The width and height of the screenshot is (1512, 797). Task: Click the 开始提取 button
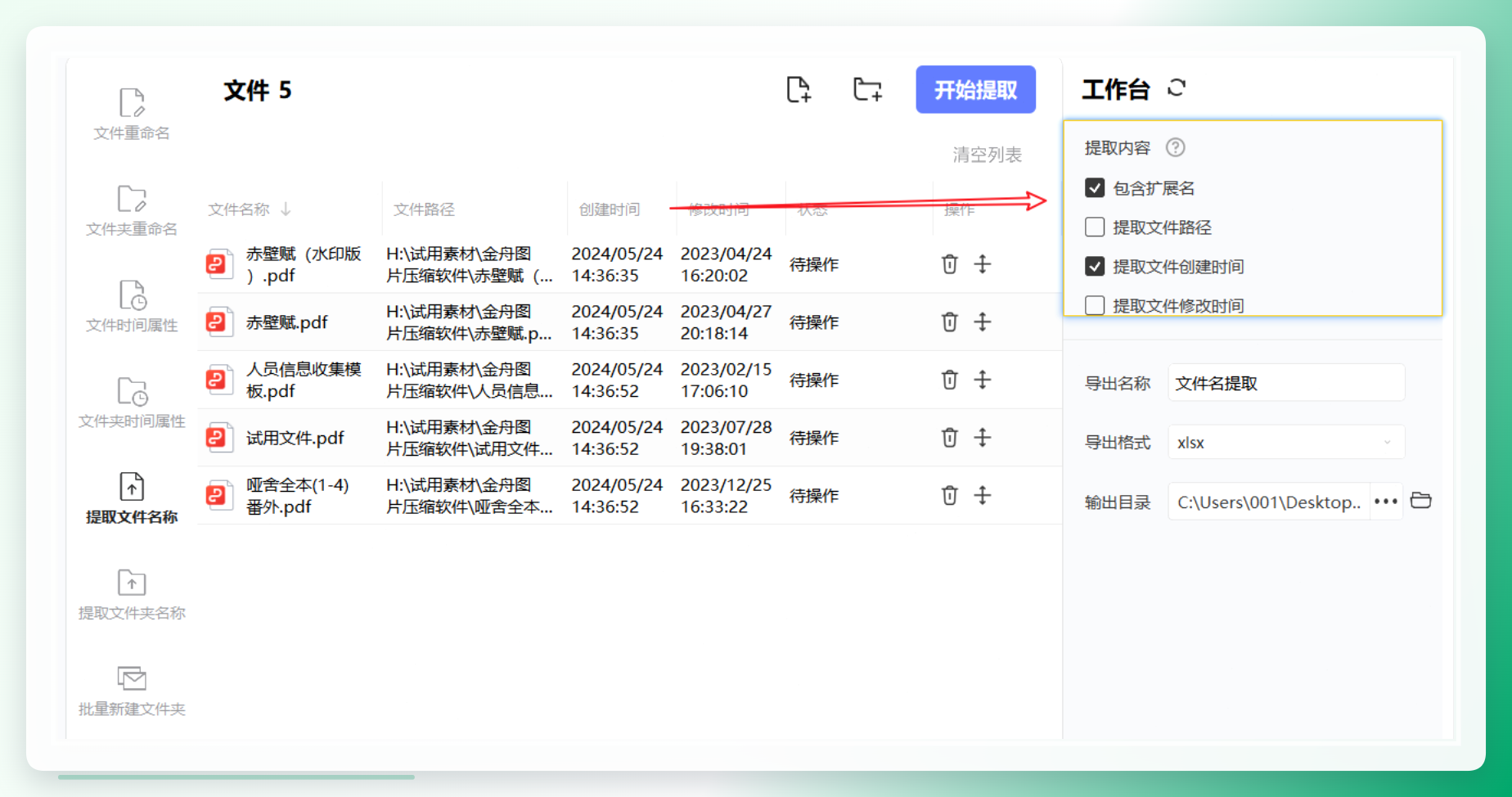tap(975, 89)
